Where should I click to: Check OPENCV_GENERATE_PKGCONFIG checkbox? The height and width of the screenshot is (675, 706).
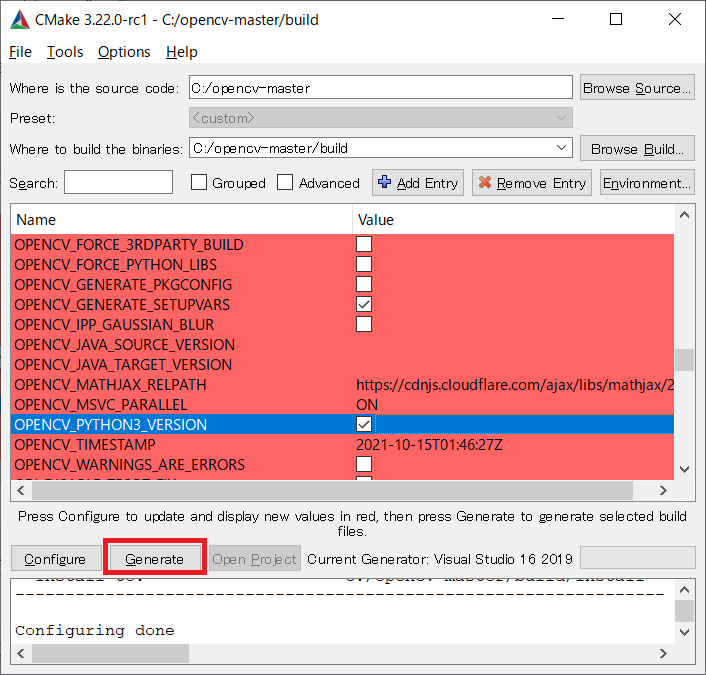tap(364, 284)
